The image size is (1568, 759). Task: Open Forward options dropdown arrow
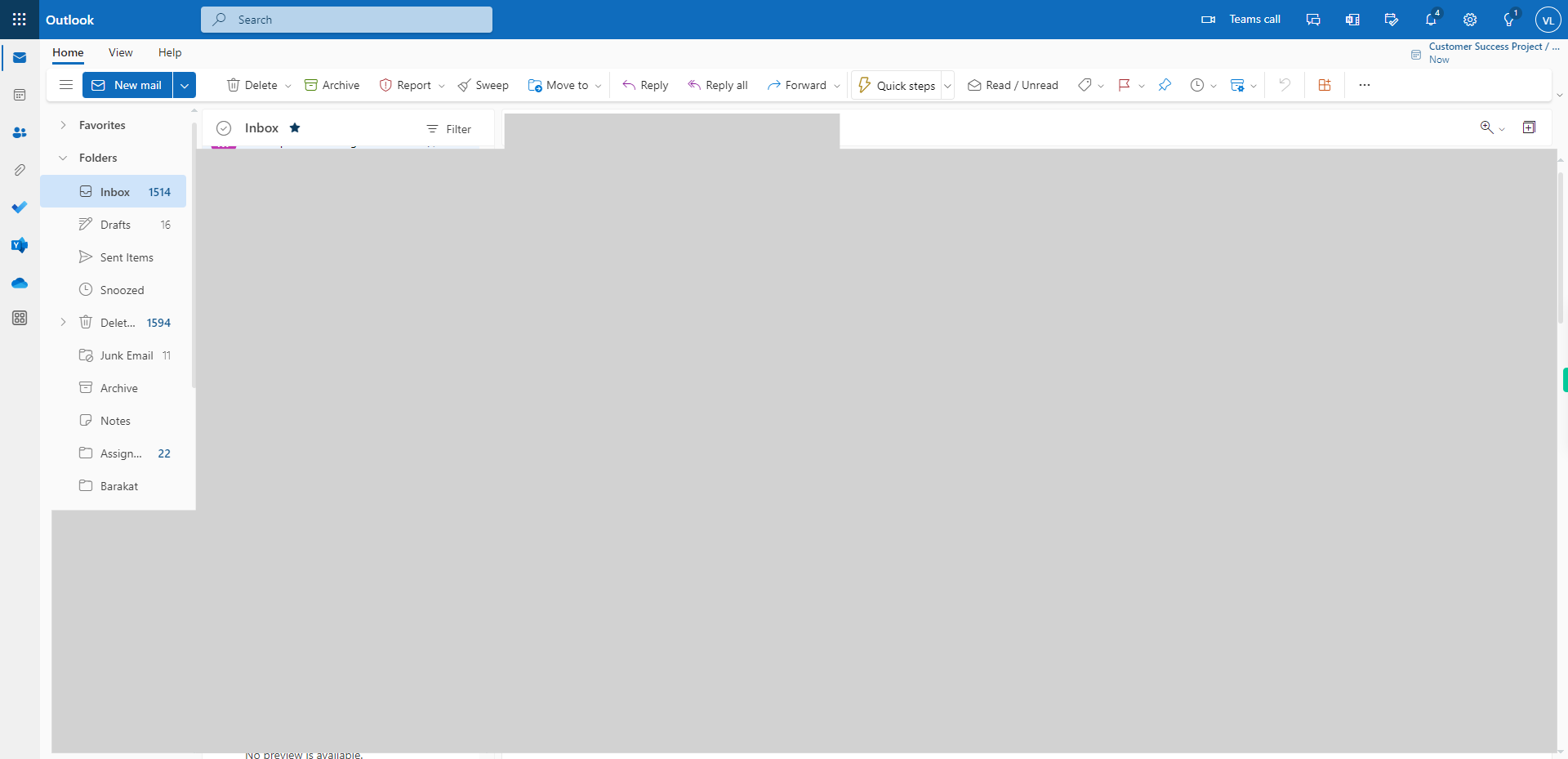[x=837, y=86]
